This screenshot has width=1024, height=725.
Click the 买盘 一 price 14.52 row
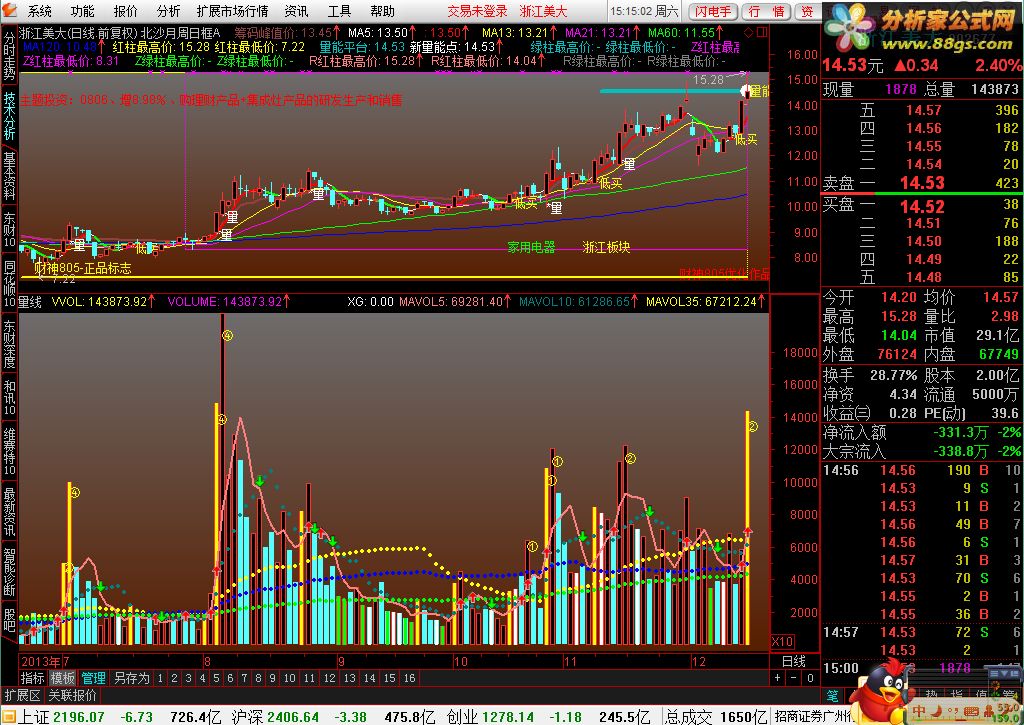921,206
